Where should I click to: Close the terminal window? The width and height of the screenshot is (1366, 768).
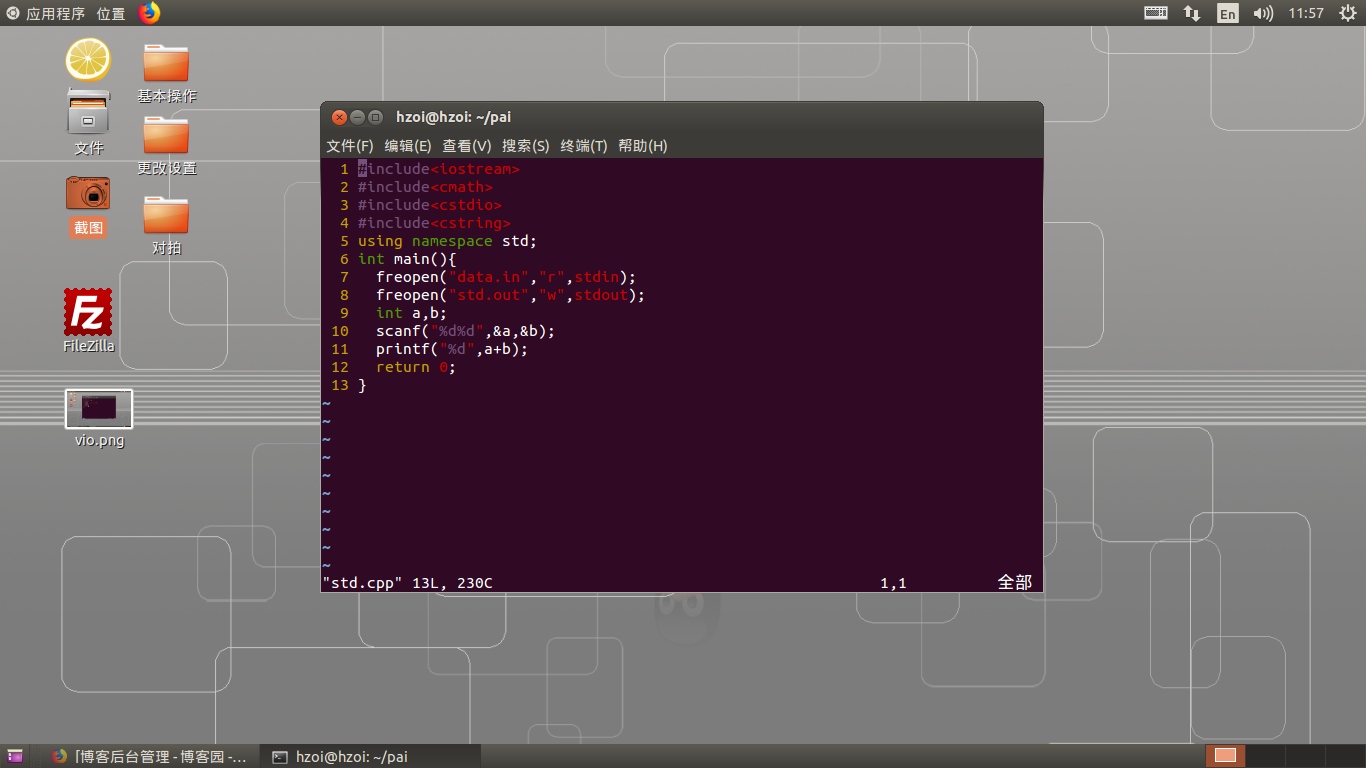coord(339,117)
